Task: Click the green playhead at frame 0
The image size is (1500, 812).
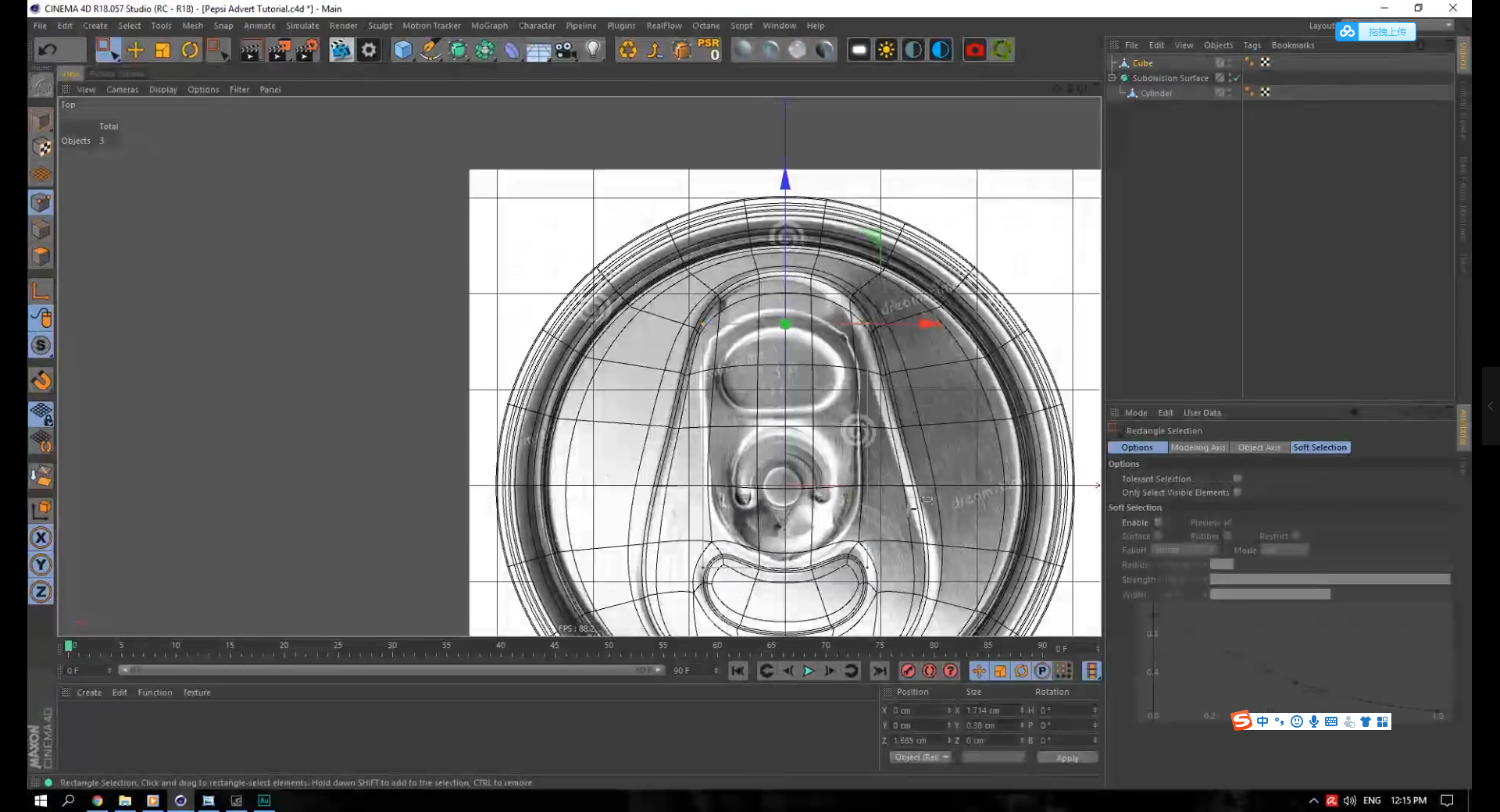Action: click(69, 646)
